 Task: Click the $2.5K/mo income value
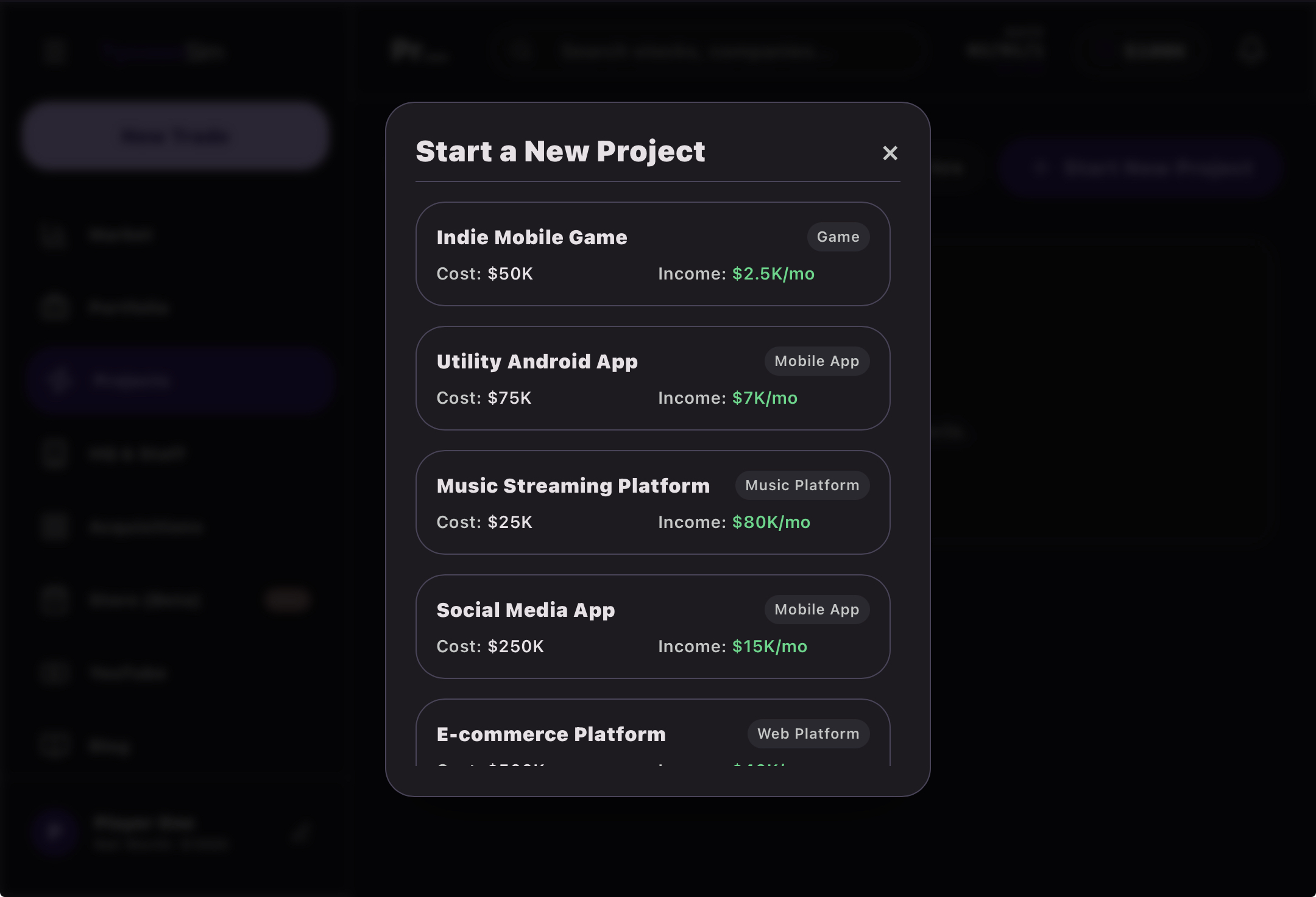773,274
